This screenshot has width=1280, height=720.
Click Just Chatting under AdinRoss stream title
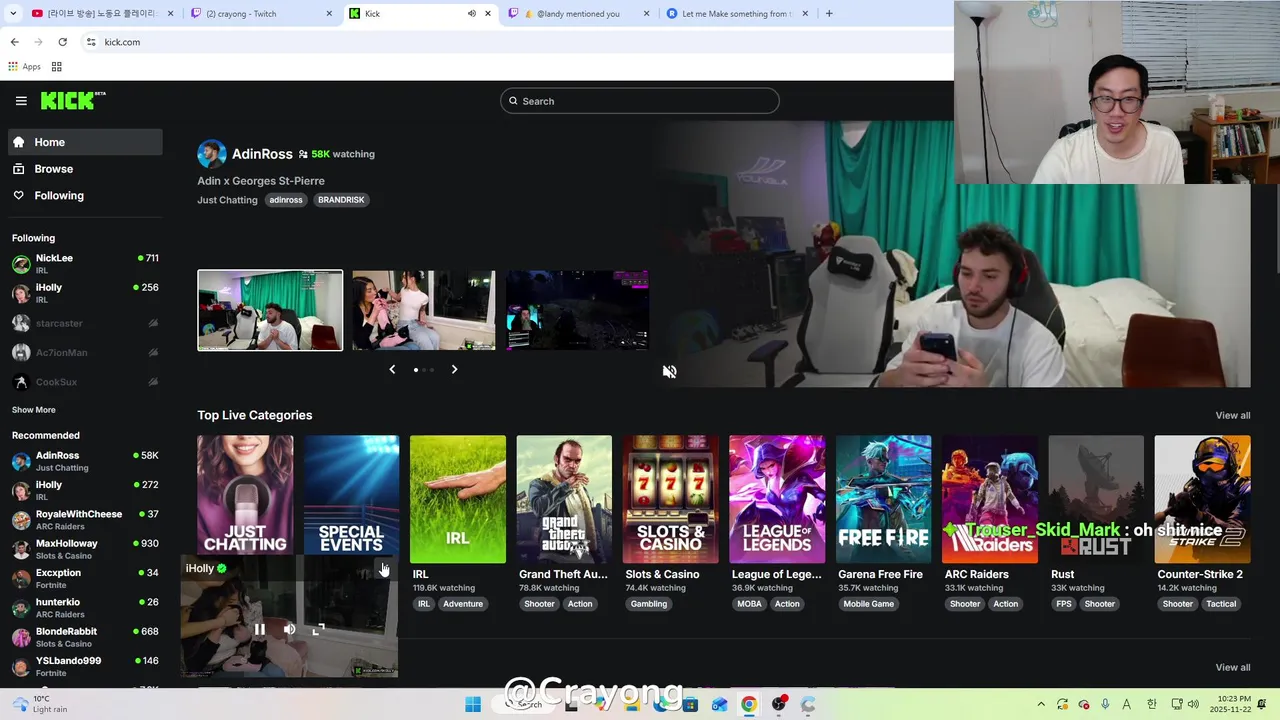[x=227, y=200]
